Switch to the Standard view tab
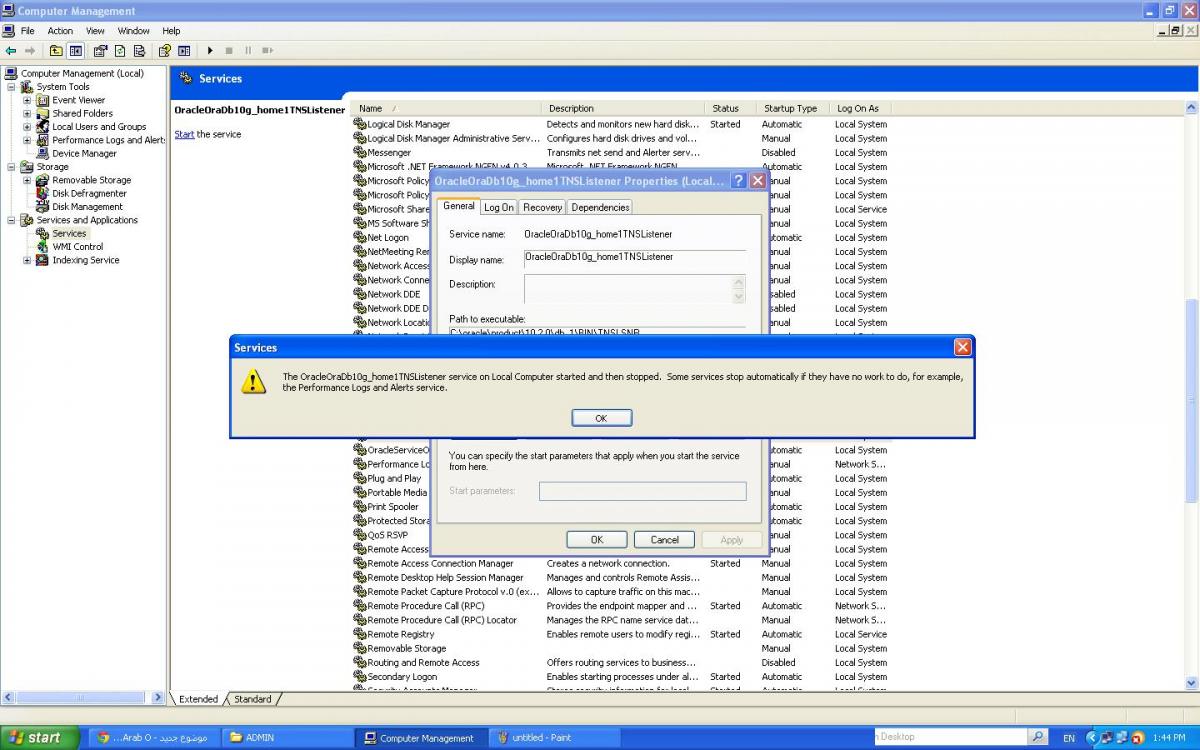The height and width of the screenshot is (750, 1200). click(253, 699)
